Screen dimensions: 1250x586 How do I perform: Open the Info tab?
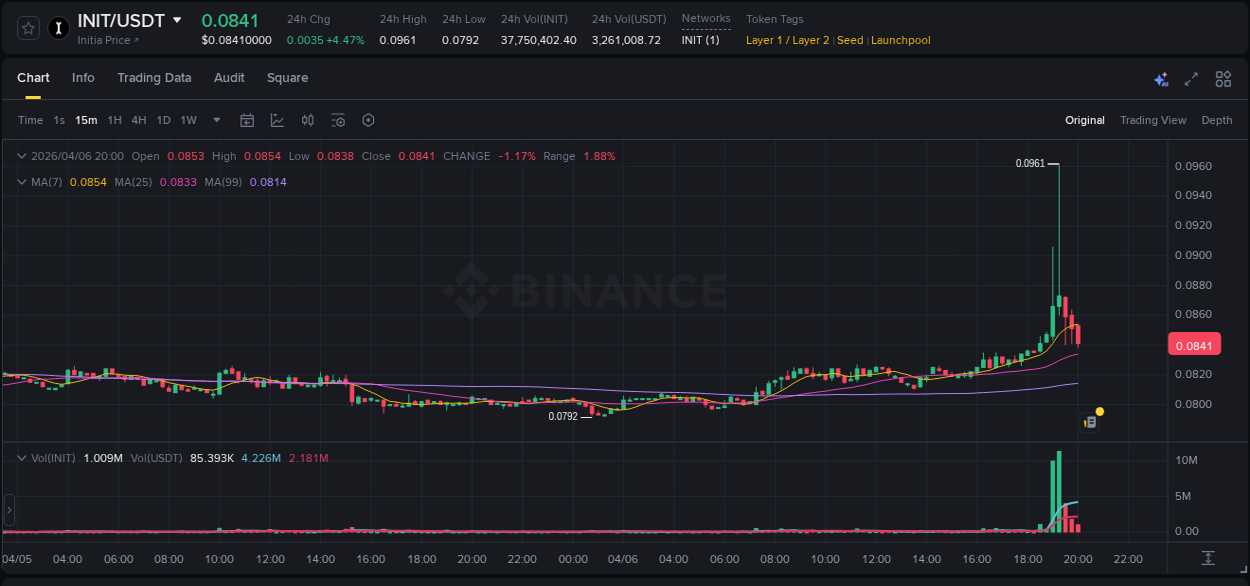coord(83,78)
